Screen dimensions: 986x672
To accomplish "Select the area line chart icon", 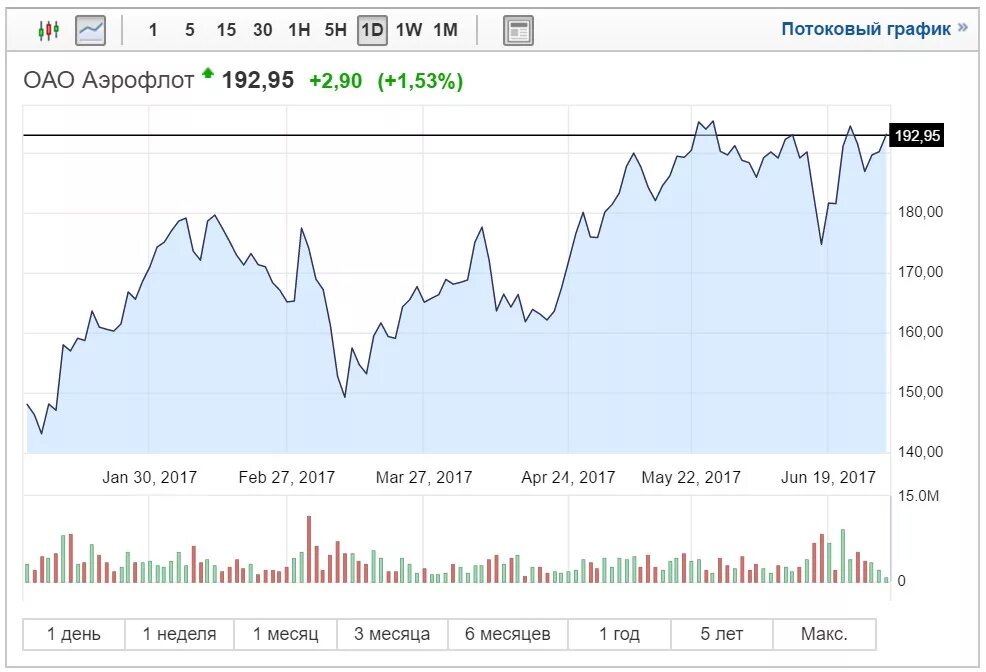I will tap(91, 30).
